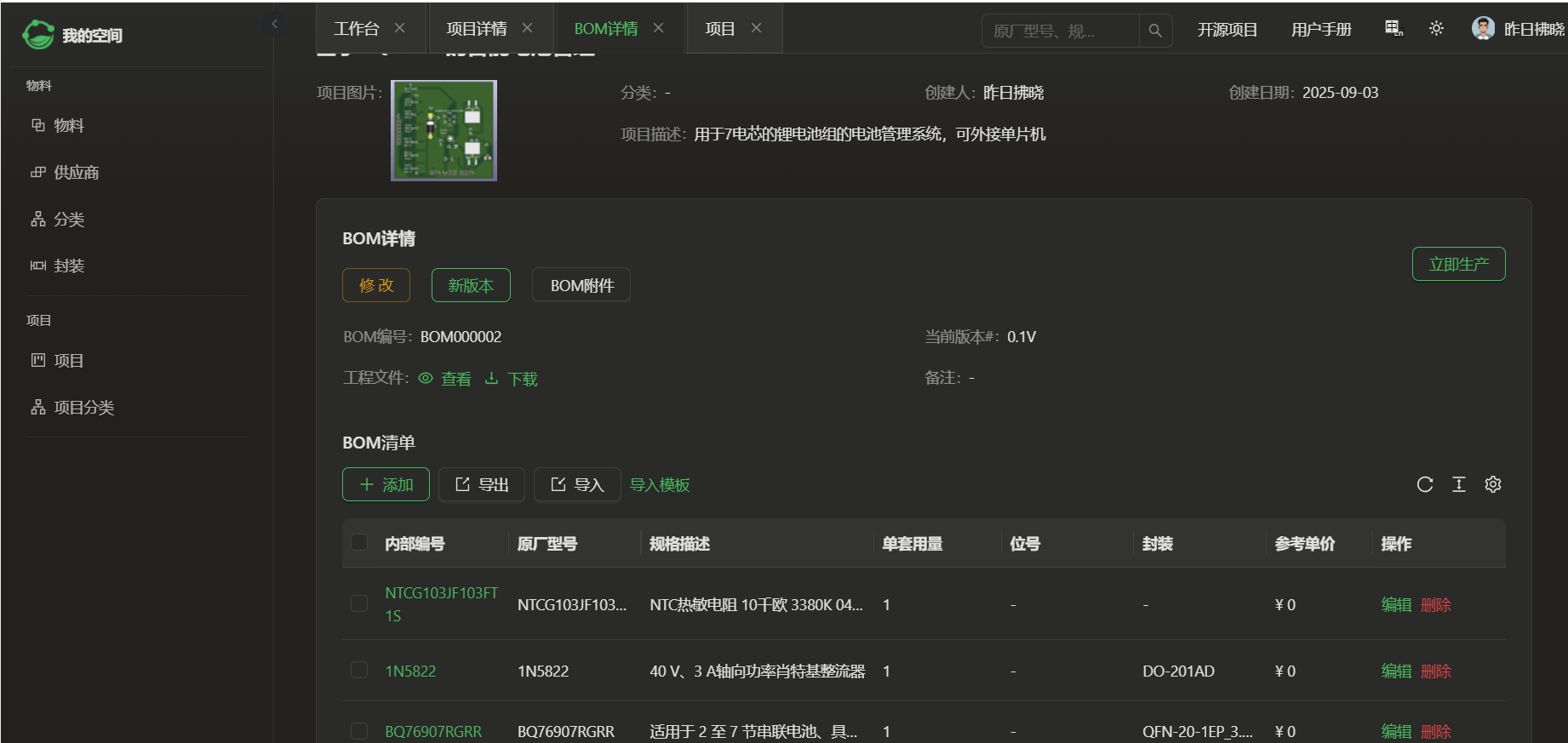Open table column settings gear icon
The image size is (1568, 743).
pos(1493,484)
